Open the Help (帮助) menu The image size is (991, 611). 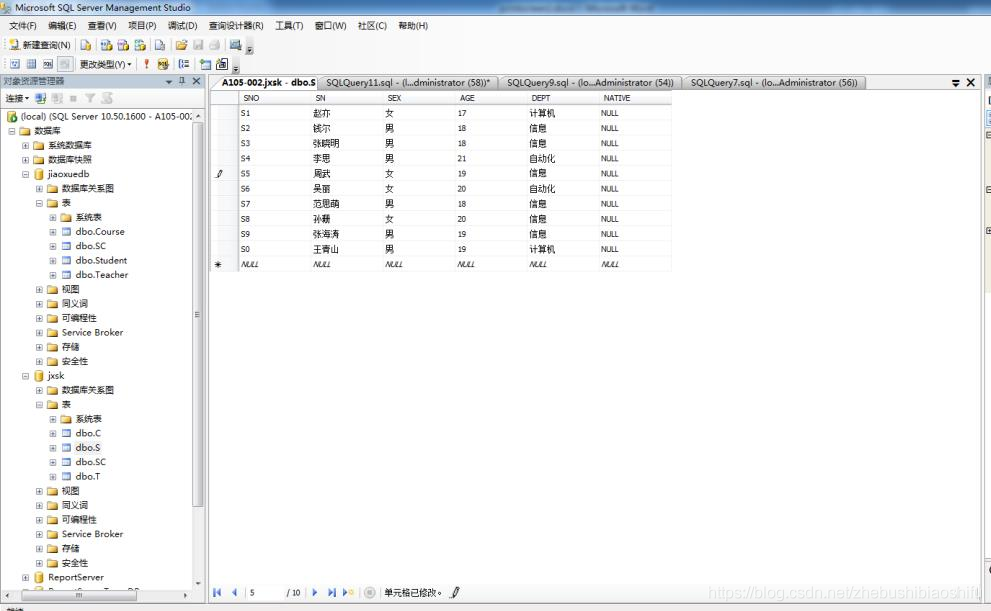pyautogui.click(x=413, y=25)
